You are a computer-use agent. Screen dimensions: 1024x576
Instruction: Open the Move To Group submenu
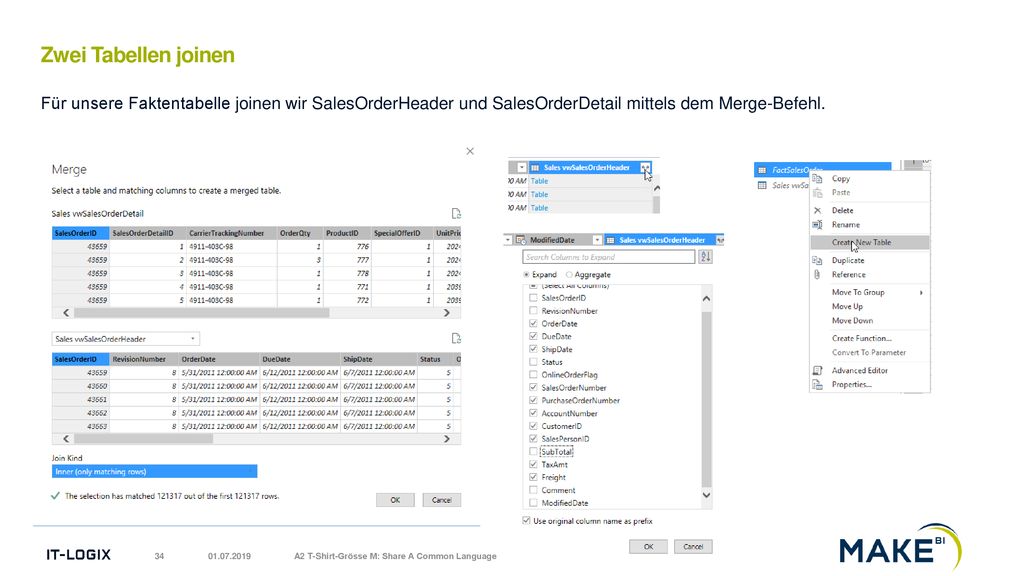[870, 293]
